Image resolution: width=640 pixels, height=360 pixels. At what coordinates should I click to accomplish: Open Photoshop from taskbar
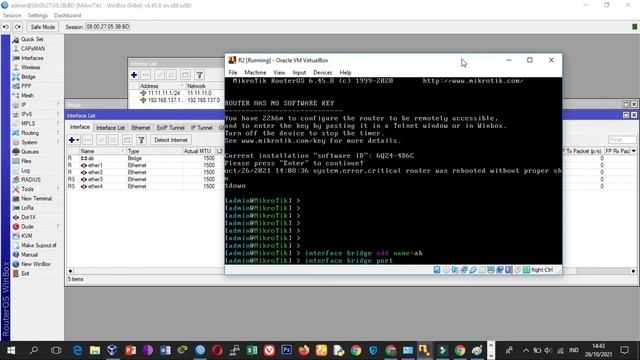(x=287, y=350)
